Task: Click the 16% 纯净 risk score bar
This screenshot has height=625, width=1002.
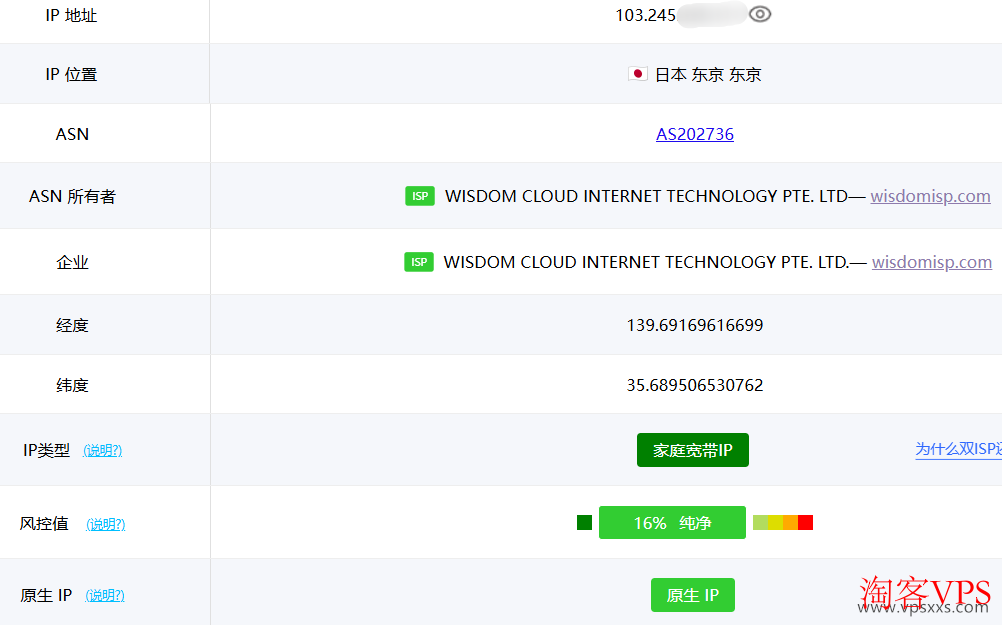Action: [672, 523]
